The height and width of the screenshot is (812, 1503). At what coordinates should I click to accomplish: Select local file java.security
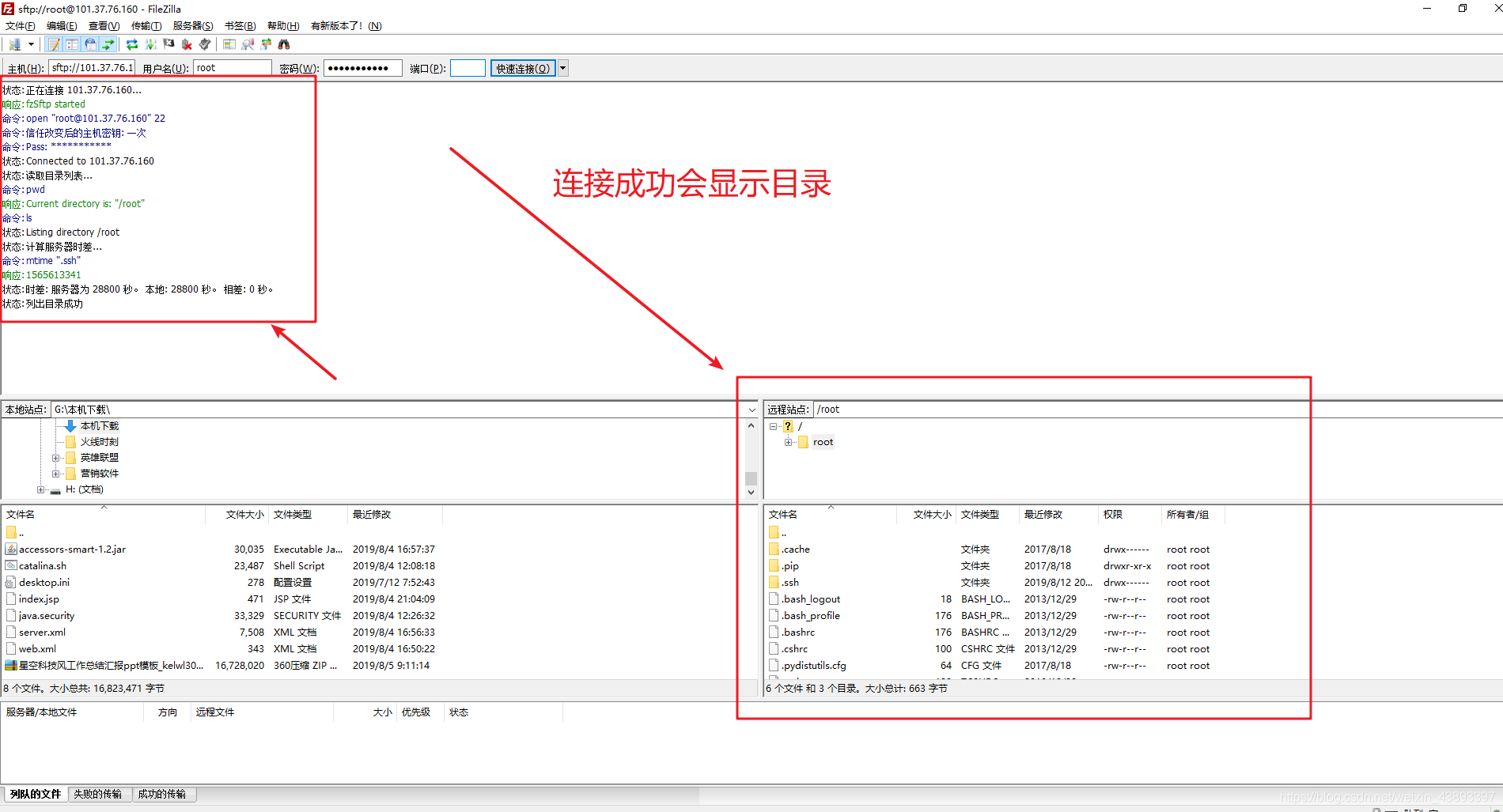tap(47, 616)
